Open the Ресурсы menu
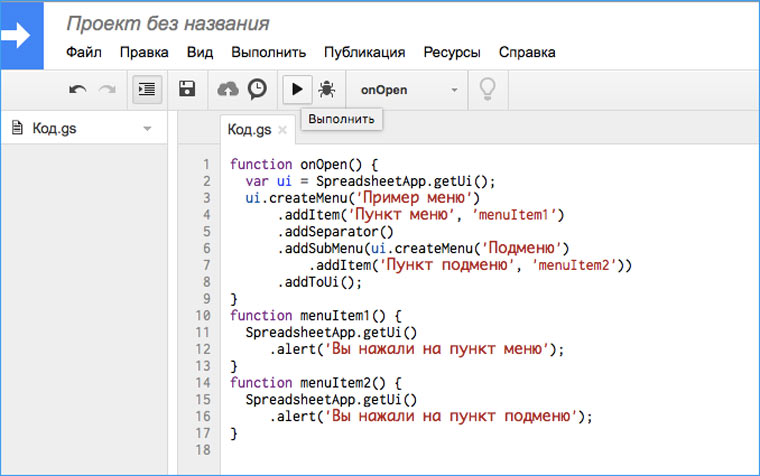Screen dimensions: 760x476 tap(451, 52)
